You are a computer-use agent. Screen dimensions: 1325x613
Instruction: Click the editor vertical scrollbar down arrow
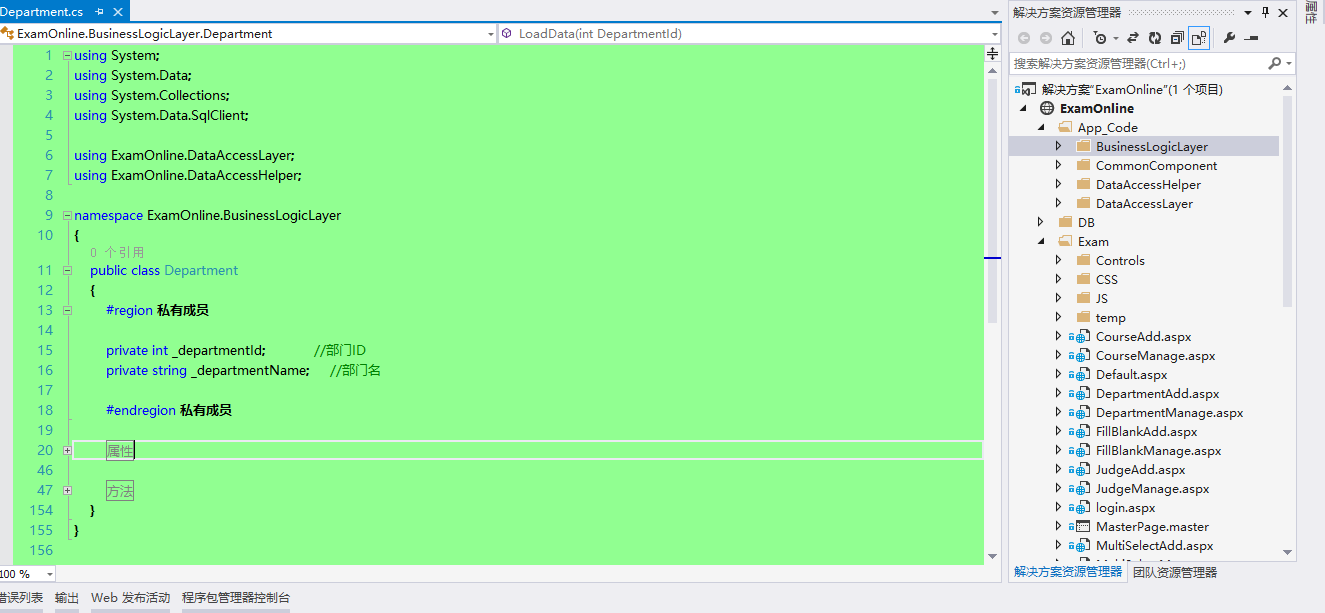click(x=992, y=555)
